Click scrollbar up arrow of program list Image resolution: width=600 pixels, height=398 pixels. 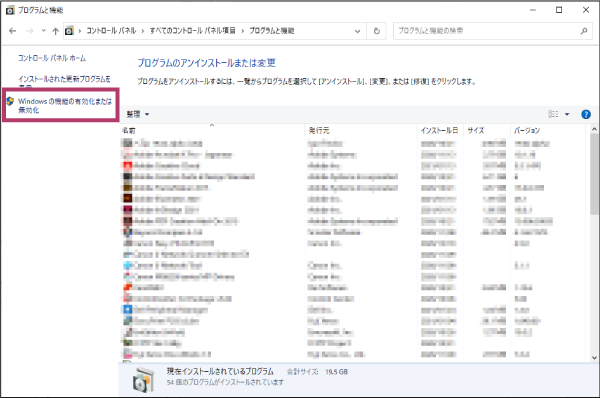(x=594, y=129)
